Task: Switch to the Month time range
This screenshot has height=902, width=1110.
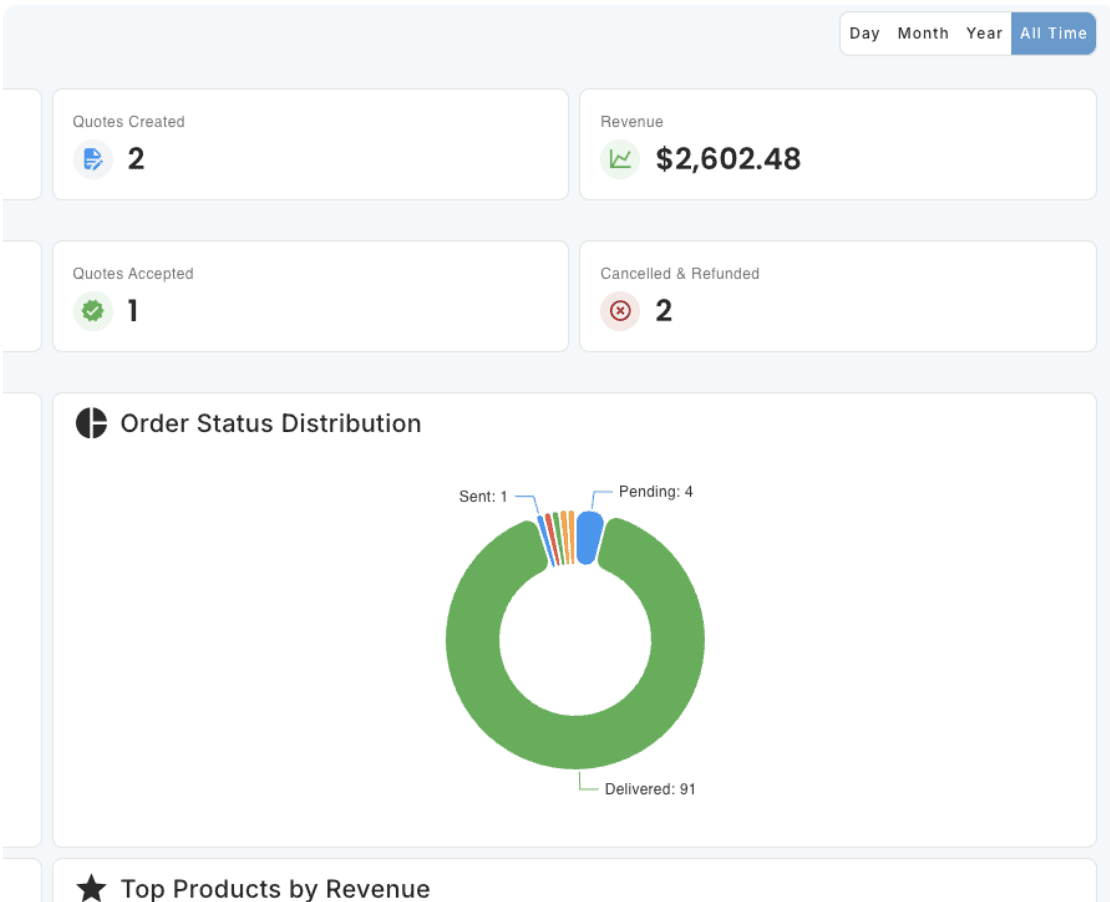Action: point(922,33)
